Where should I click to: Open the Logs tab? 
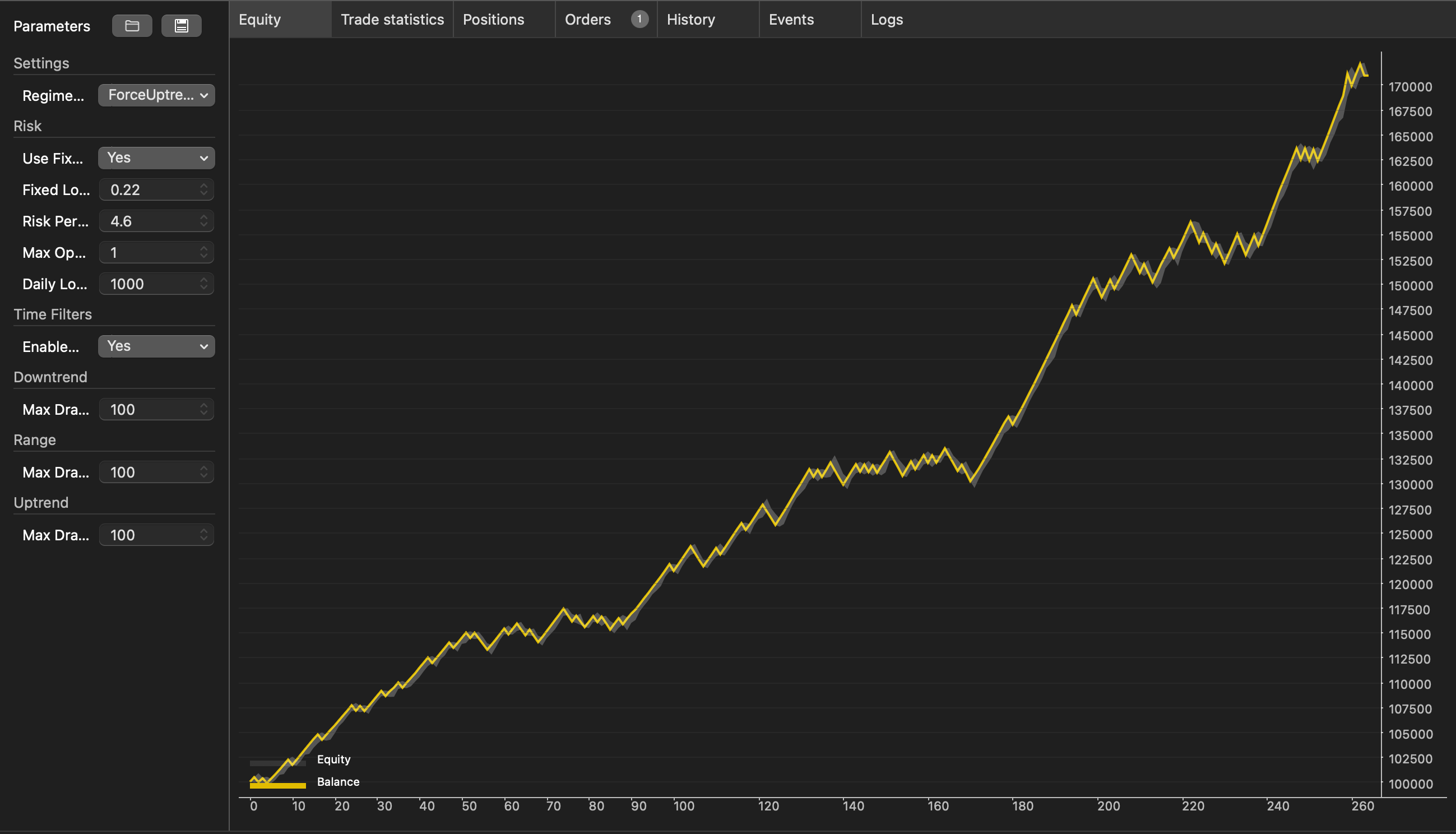[x=886, y=20]
